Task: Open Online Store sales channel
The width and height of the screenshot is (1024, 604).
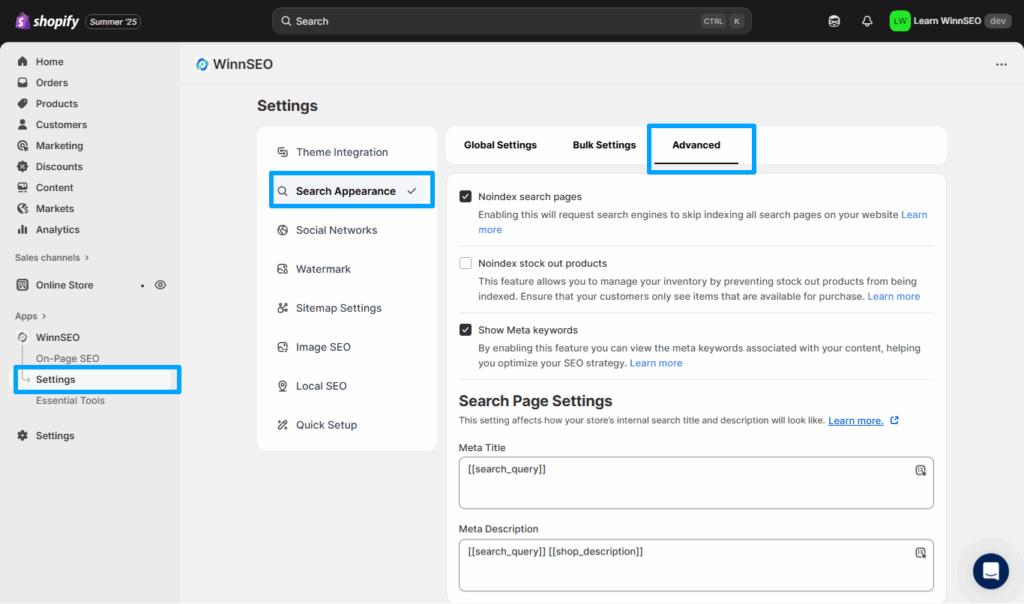Action: [x=64, y=285]
